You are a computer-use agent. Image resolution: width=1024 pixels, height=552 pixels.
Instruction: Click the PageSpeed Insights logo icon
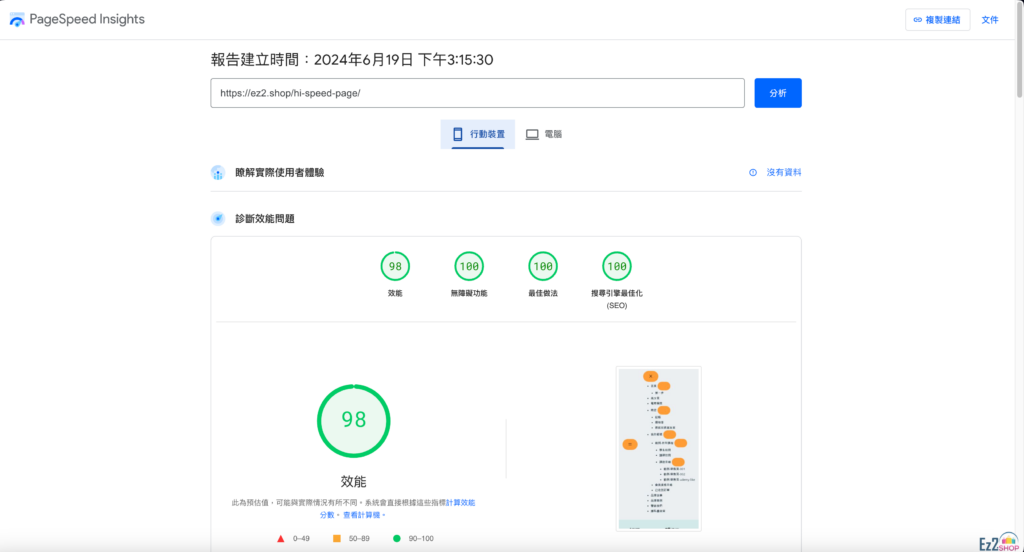point(17,19)
